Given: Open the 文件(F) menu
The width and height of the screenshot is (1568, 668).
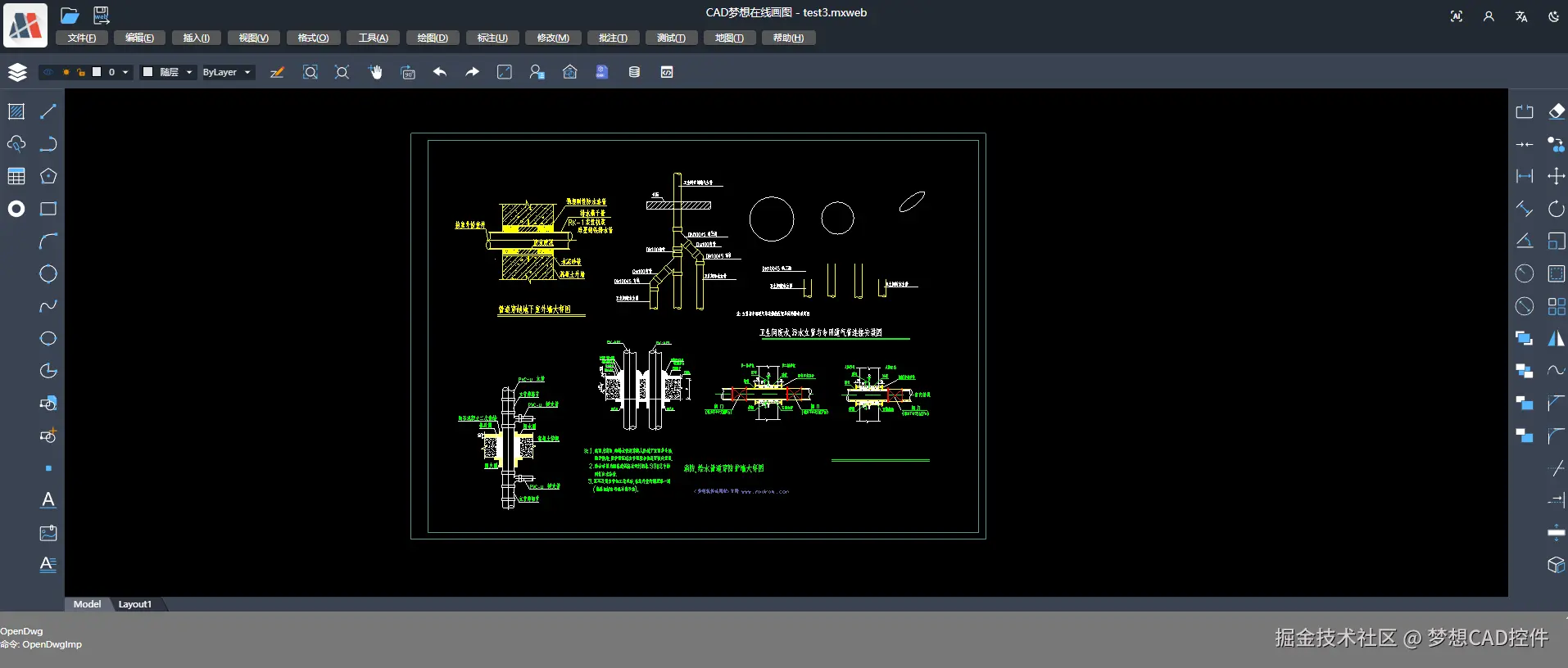Looking at the screenshot, I should pos(82,38).
